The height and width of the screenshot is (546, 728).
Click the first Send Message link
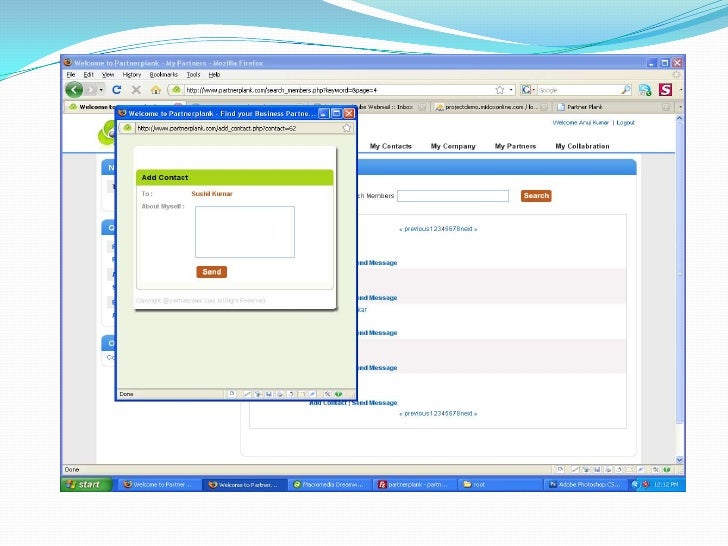(x=377, y=263)
